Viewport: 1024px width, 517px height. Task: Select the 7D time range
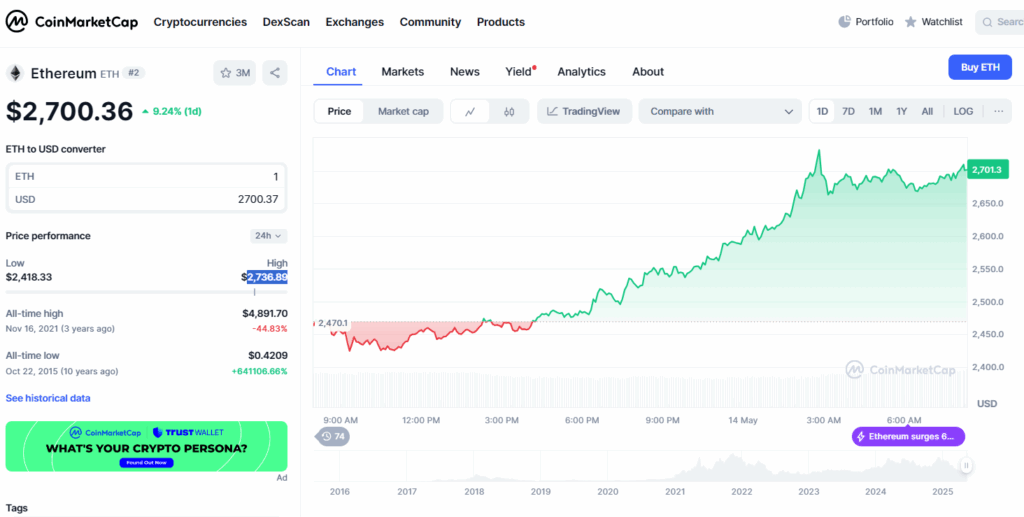coord(848,111)
